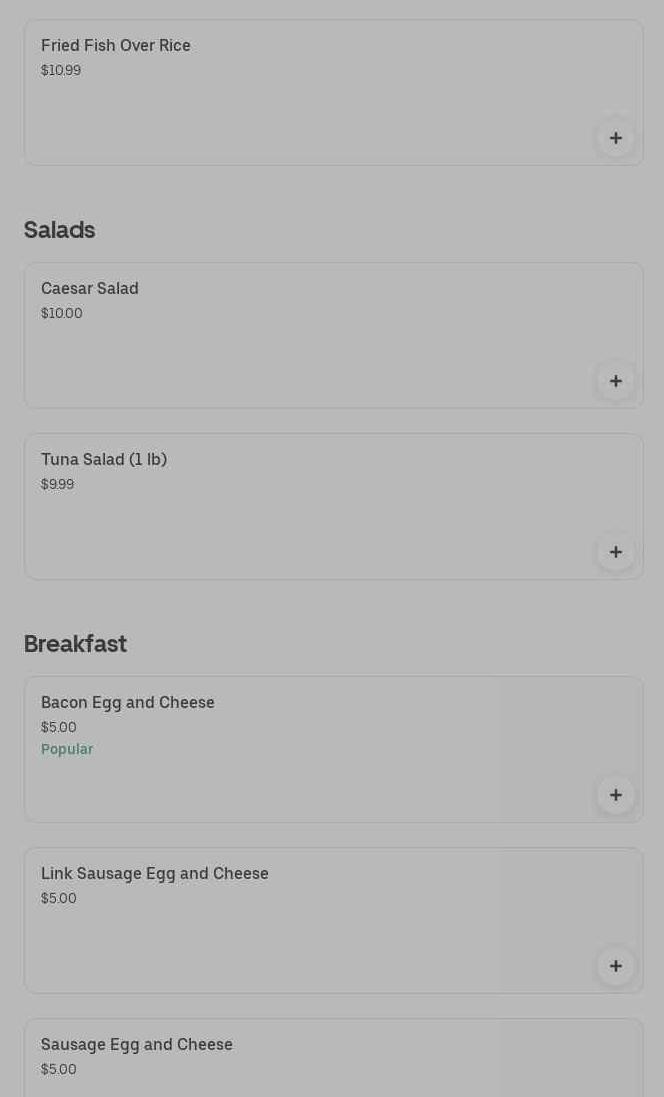
Task: Open Sausage Egg and Cheese item title
Action: point(137,1044)
